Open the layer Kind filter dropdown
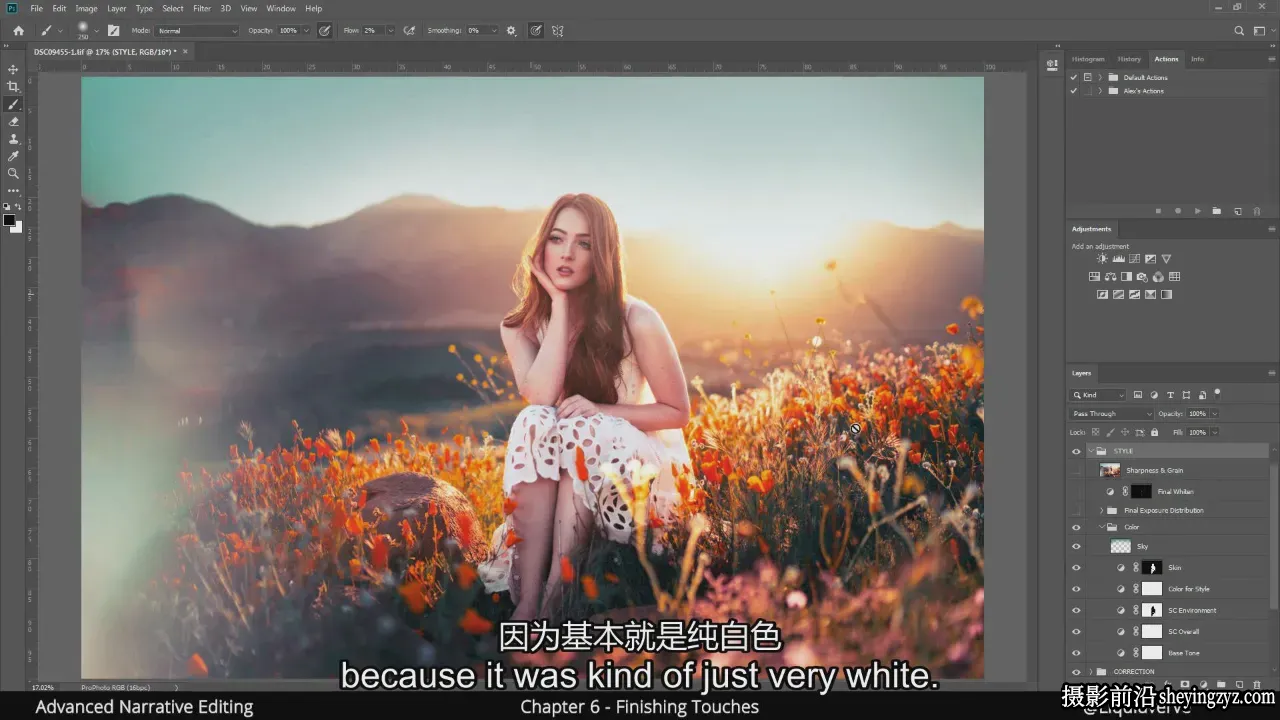1280x720 pixels. 1098,395
